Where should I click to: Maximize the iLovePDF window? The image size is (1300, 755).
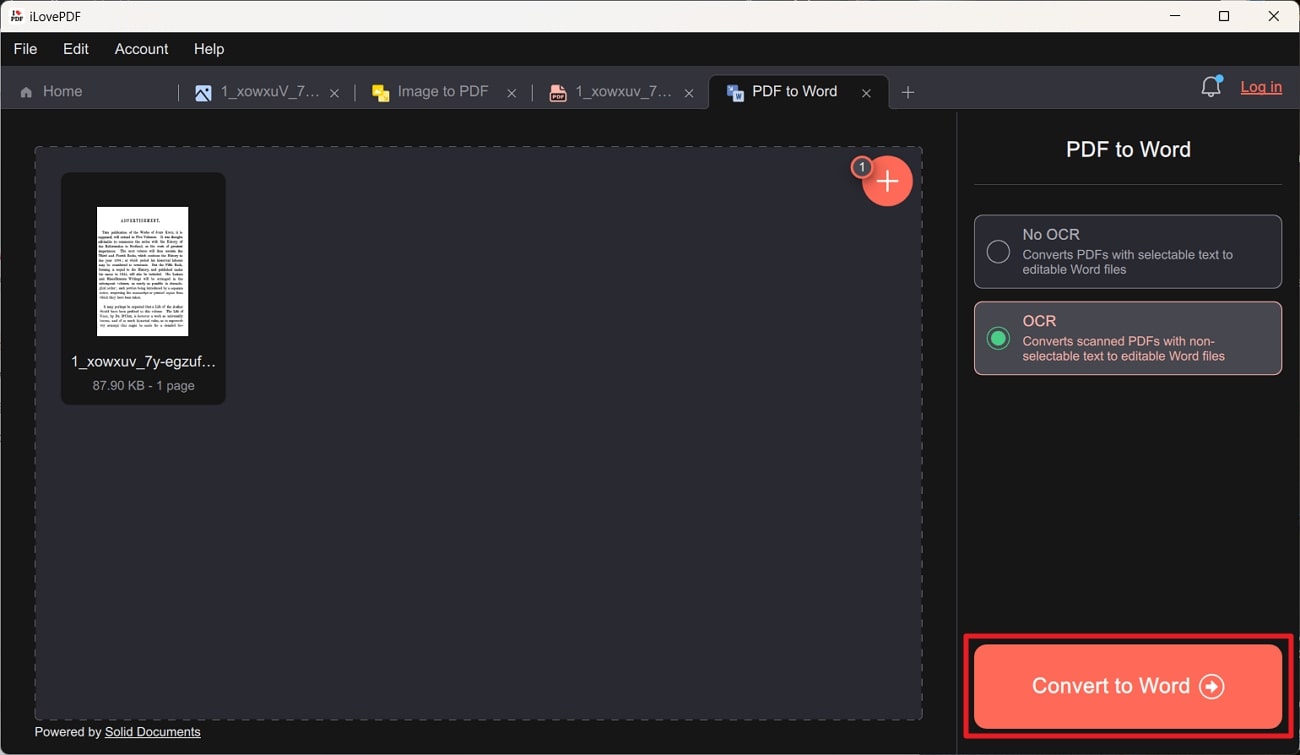(x=1224, y=16)
